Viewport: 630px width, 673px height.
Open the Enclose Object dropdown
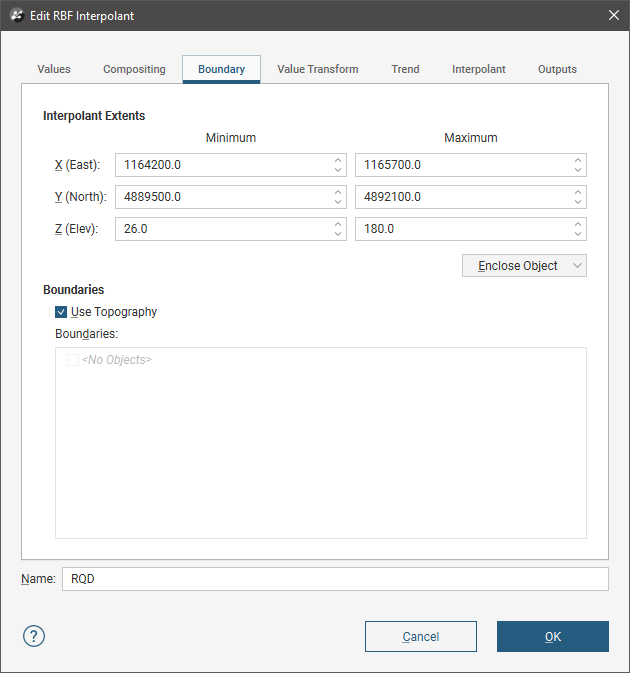[x=524, y=265]
